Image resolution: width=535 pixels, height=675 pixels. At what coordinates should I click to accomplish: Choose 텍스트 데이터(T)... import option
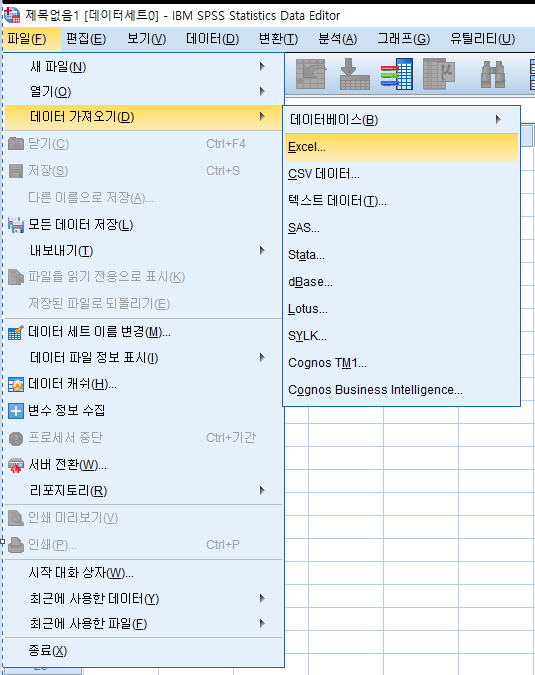click(x=401, y=201)
